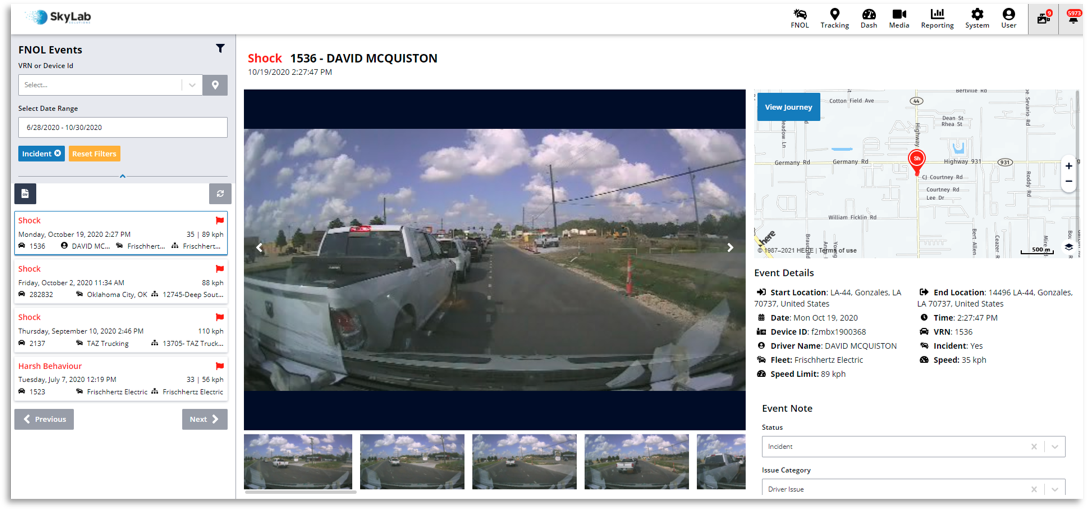
Task: Open the notifications bell icon
Action: pyautogui.click(x=1074, y=17)
